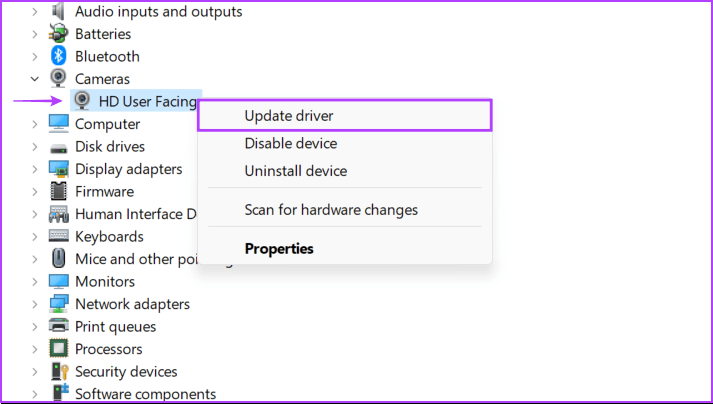Click the Display adapters icon

(x=59, y=169)
